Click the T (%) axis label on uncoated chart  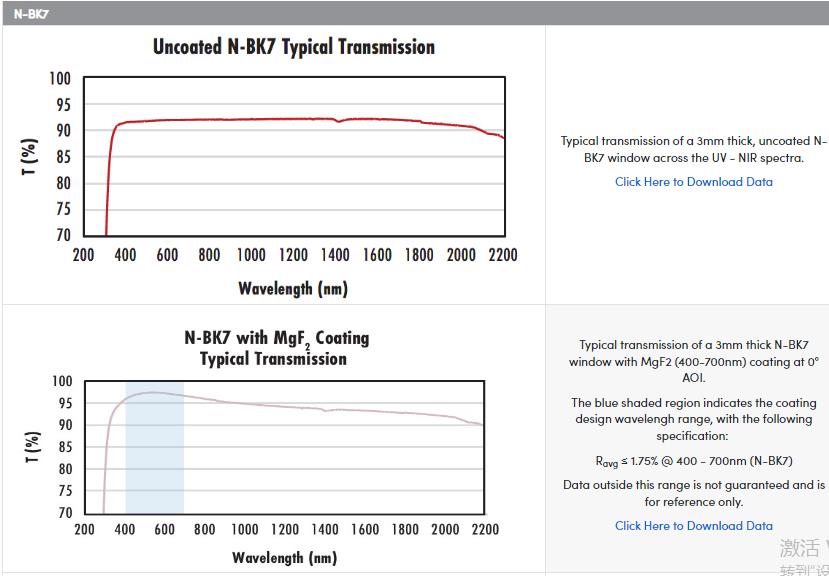31,157
